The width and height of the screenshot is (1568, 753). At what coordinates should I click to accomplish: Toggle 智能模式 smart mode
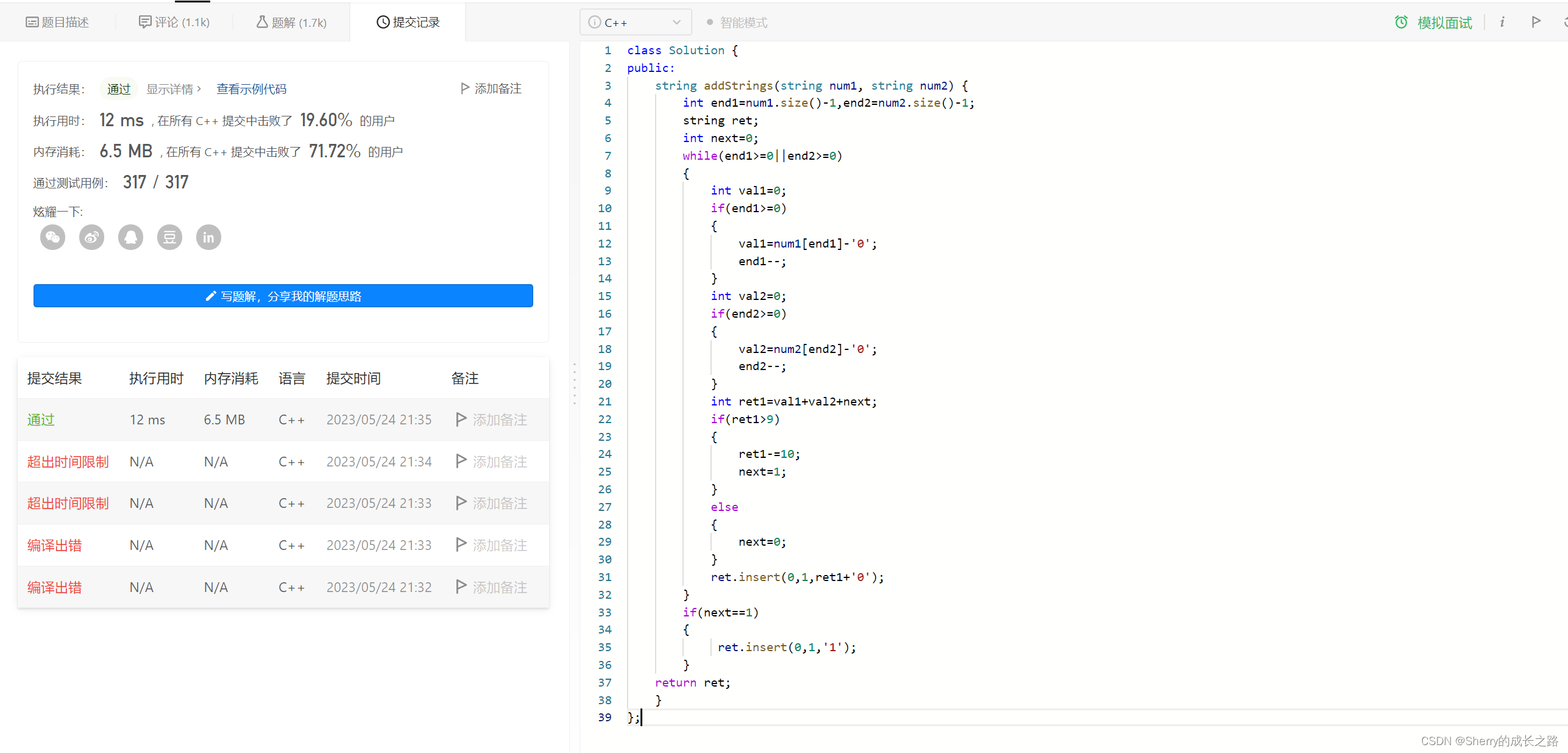tap(737, 23)
